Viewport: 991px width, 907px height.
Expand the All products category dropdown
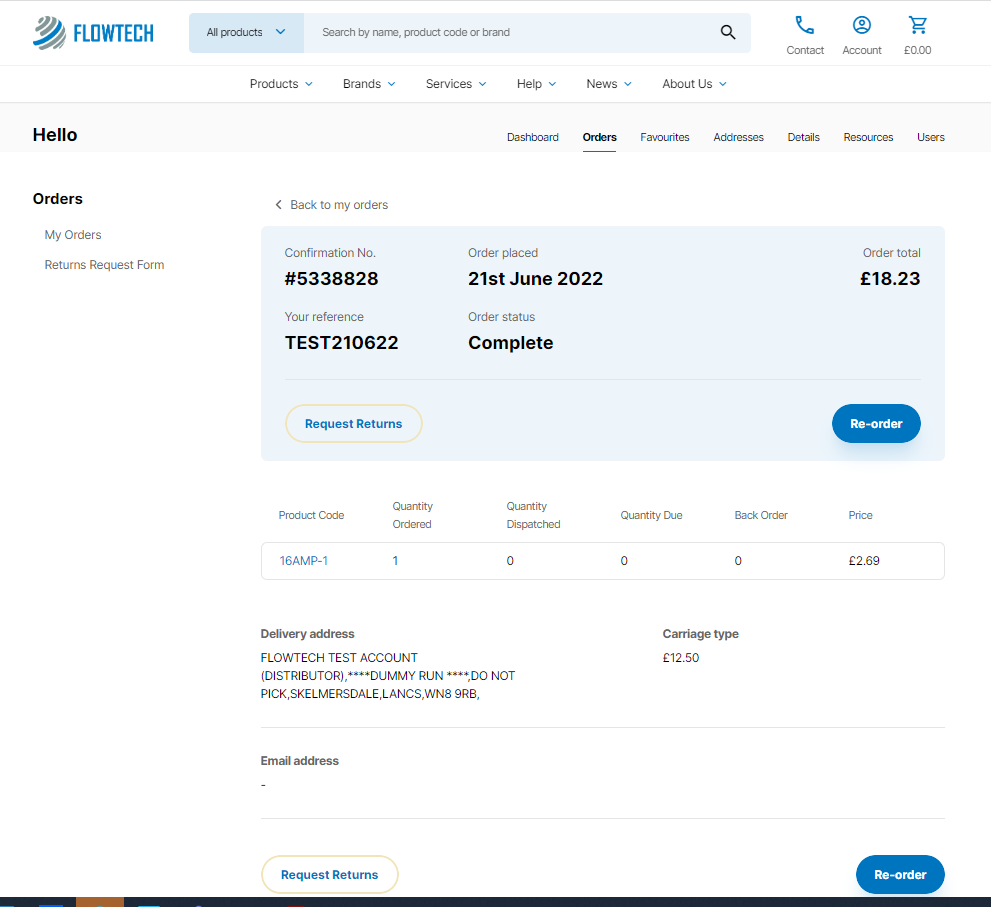(x=246, y=32)
